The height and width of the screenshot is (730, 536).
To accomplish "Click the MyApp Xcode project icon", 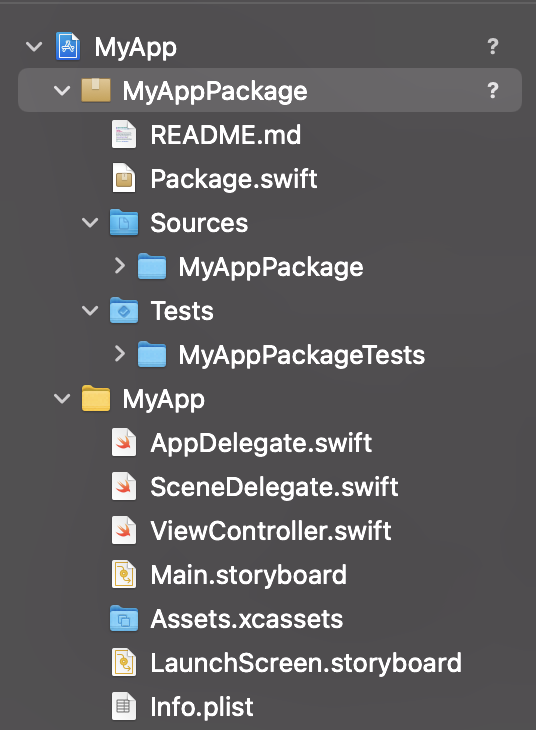I will pos(68,46).
